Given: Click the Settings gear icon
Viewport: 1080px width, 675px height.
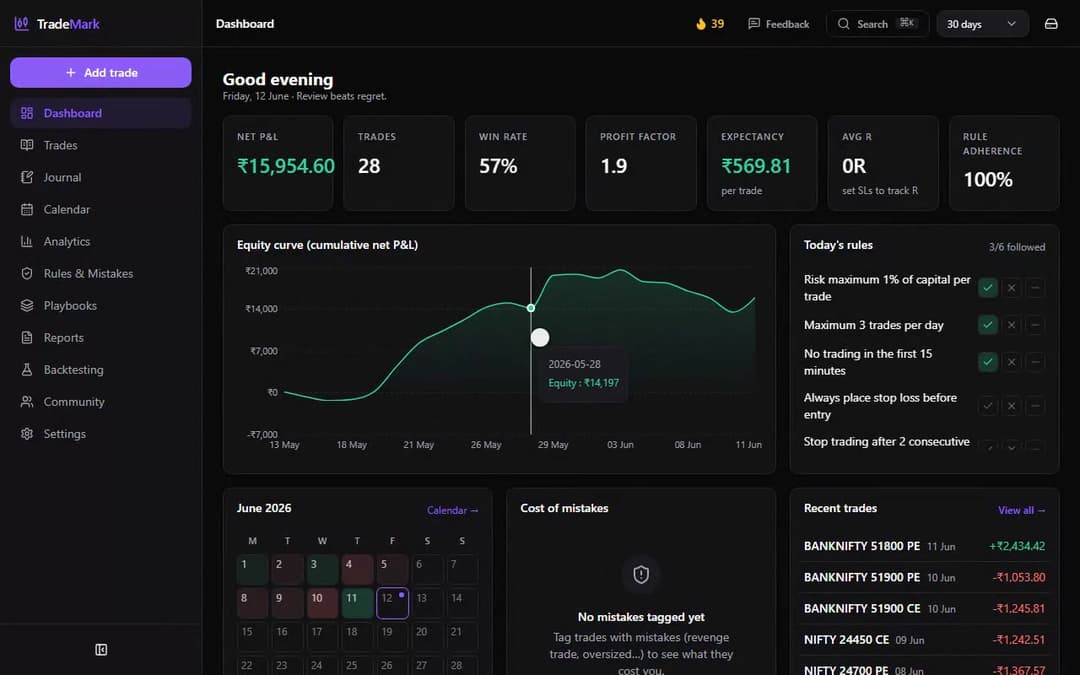Looking at the screenshot, I should pyautogui.click(x=27, y=434).
